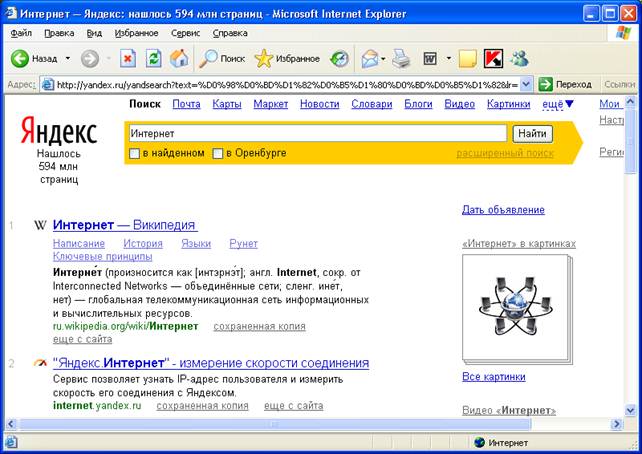This screenshot has height=454, width=642.
Task: Open the 'Рунет' sublink
Action: click(244, 244)
